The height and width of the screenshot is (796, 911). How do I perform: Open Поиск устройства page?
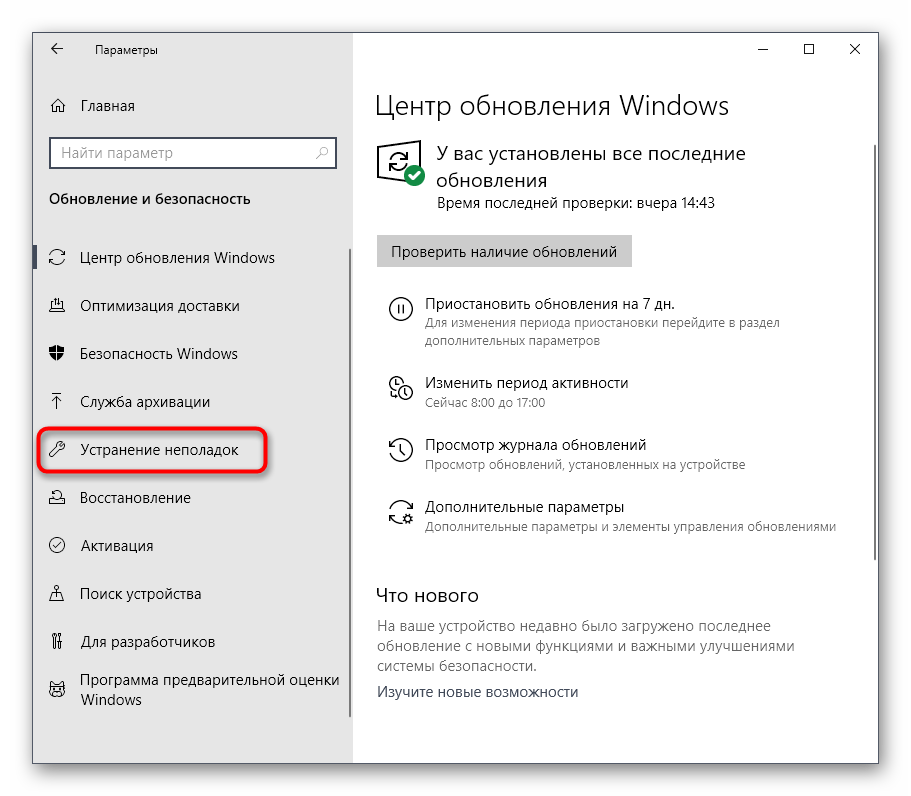coord(141,594)
